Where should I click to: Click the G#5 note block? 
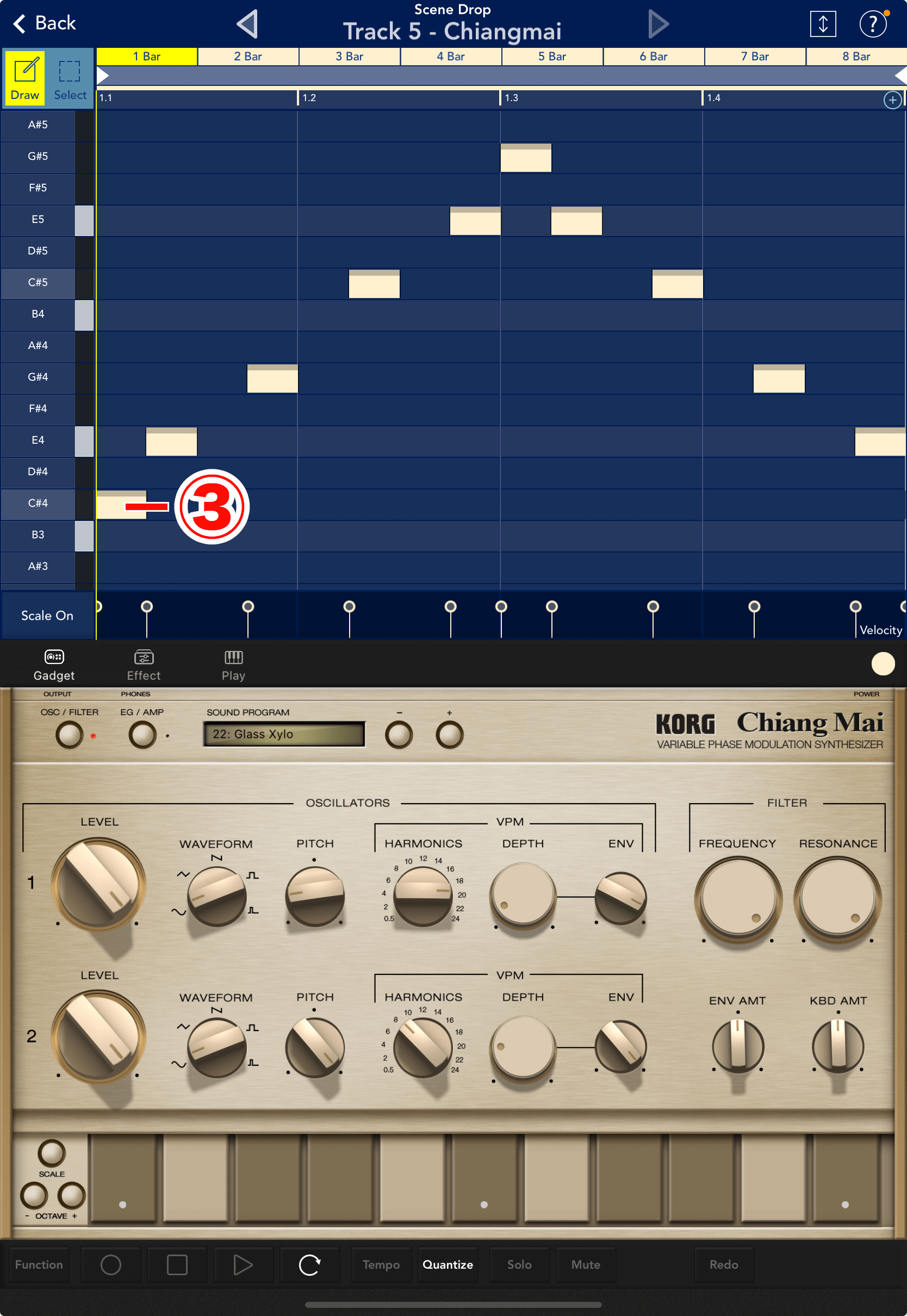coord(526,158)
